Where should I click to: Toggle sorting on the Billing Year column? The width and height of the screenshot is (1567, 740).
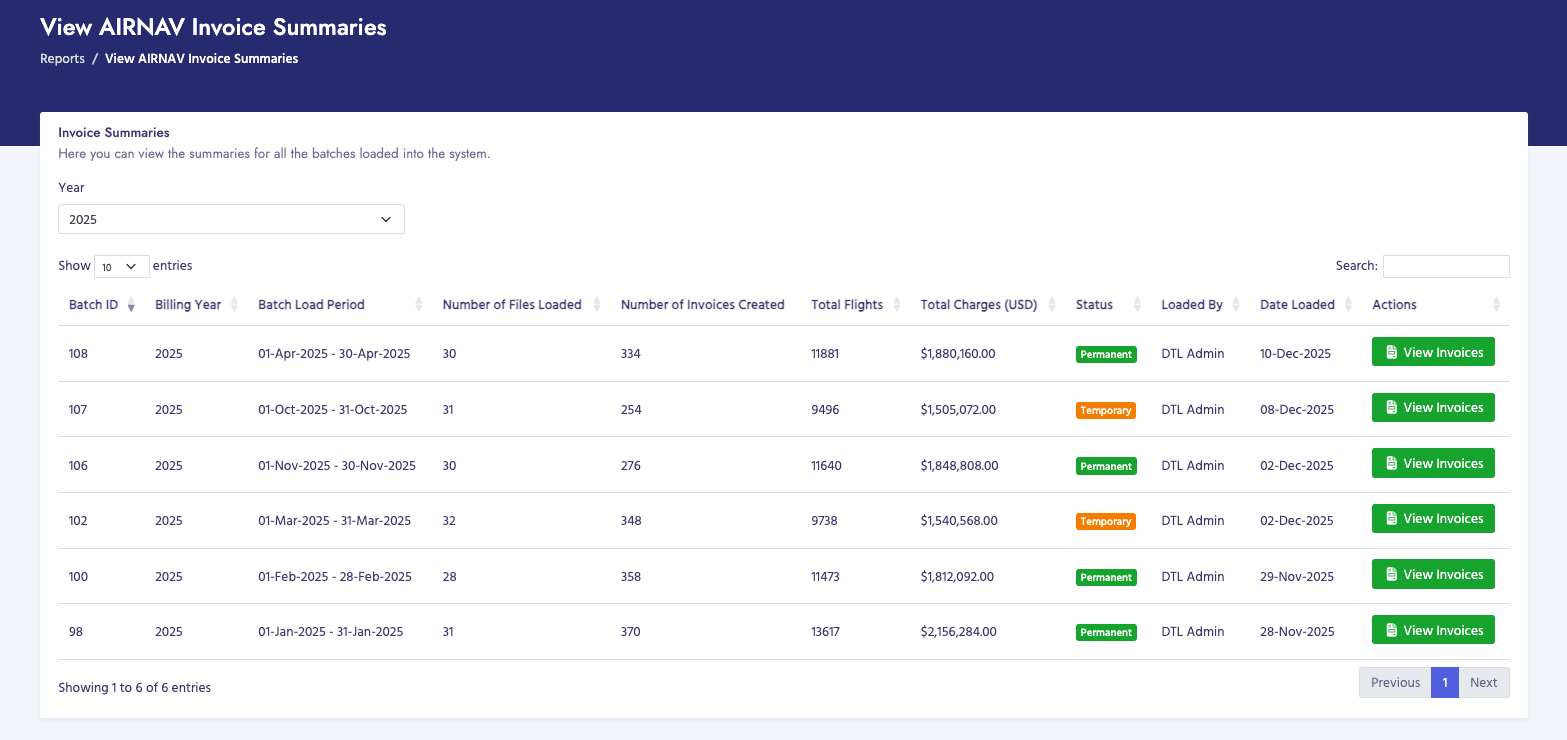235,305
